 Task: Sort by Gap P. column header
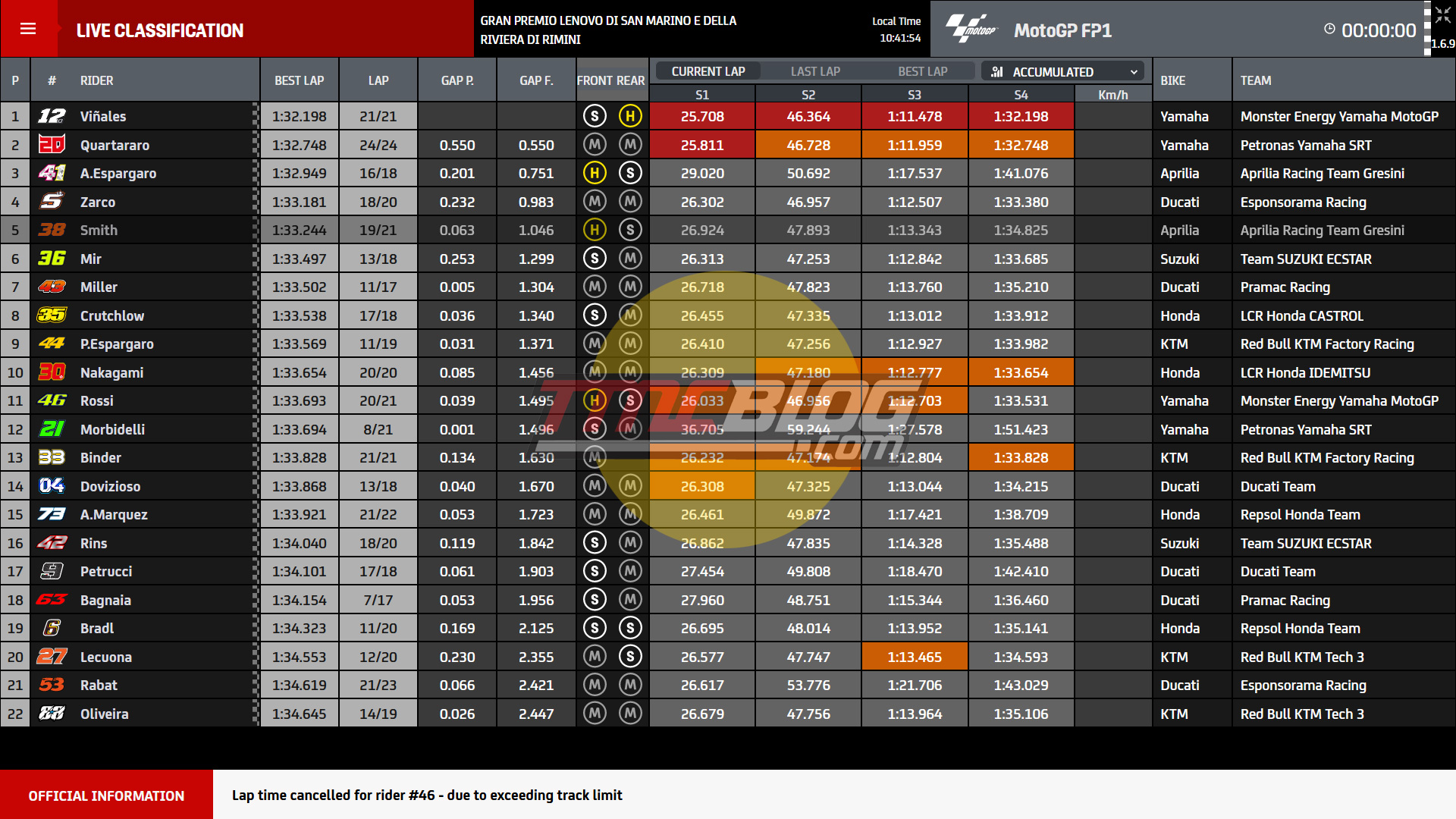tap(457, 80)
